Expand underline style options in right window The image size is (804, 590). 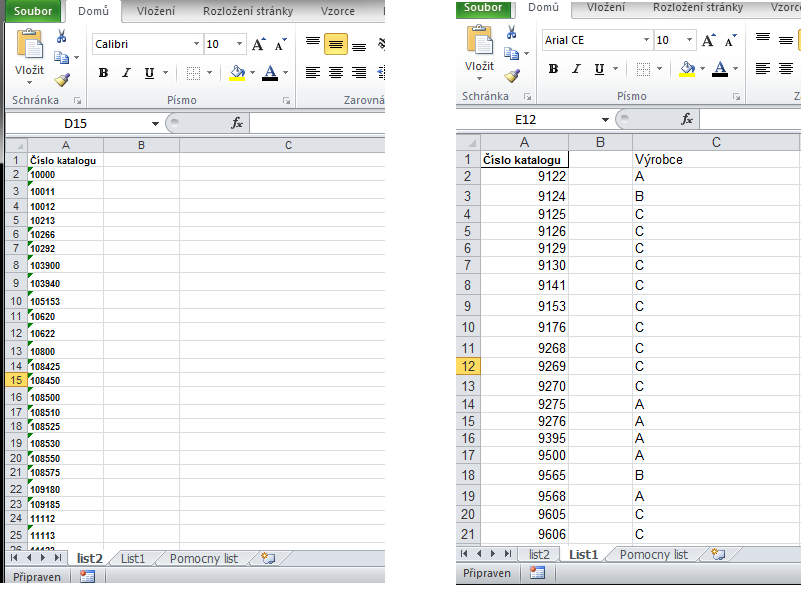615,69
